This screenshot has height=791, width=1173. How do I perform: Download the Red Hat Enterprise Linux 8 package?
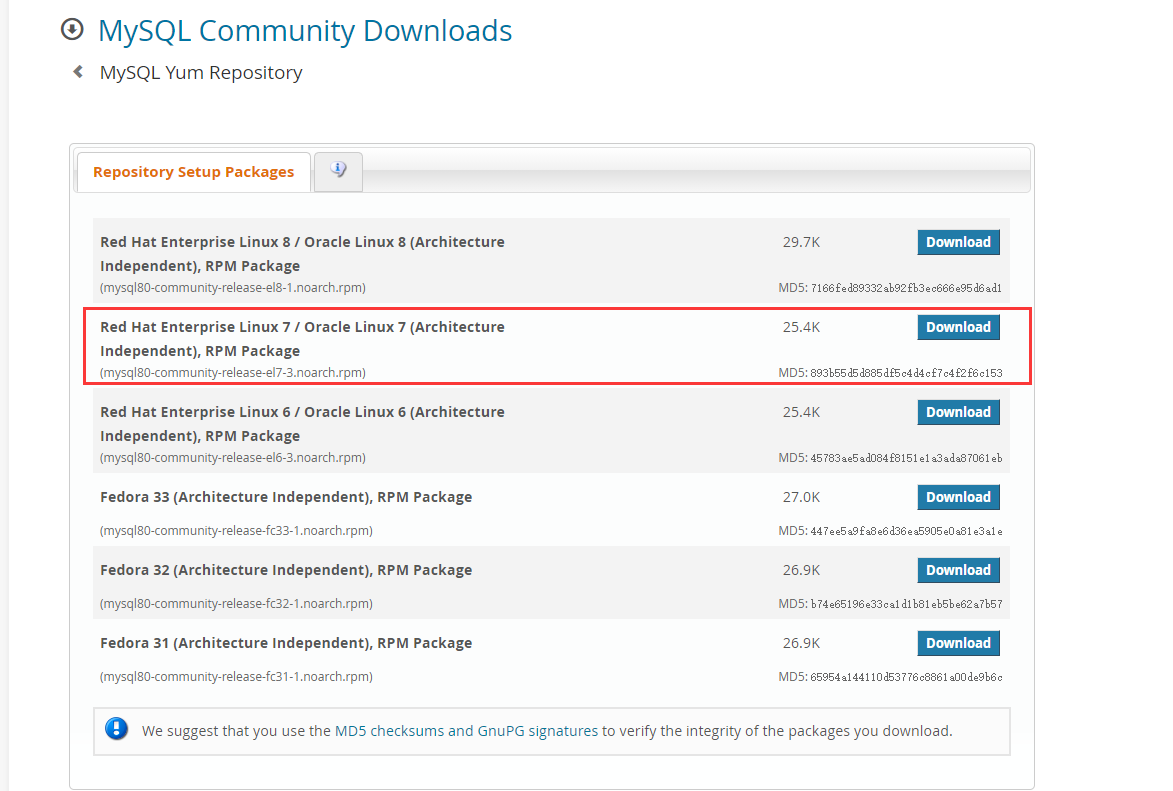click(958, 242)
